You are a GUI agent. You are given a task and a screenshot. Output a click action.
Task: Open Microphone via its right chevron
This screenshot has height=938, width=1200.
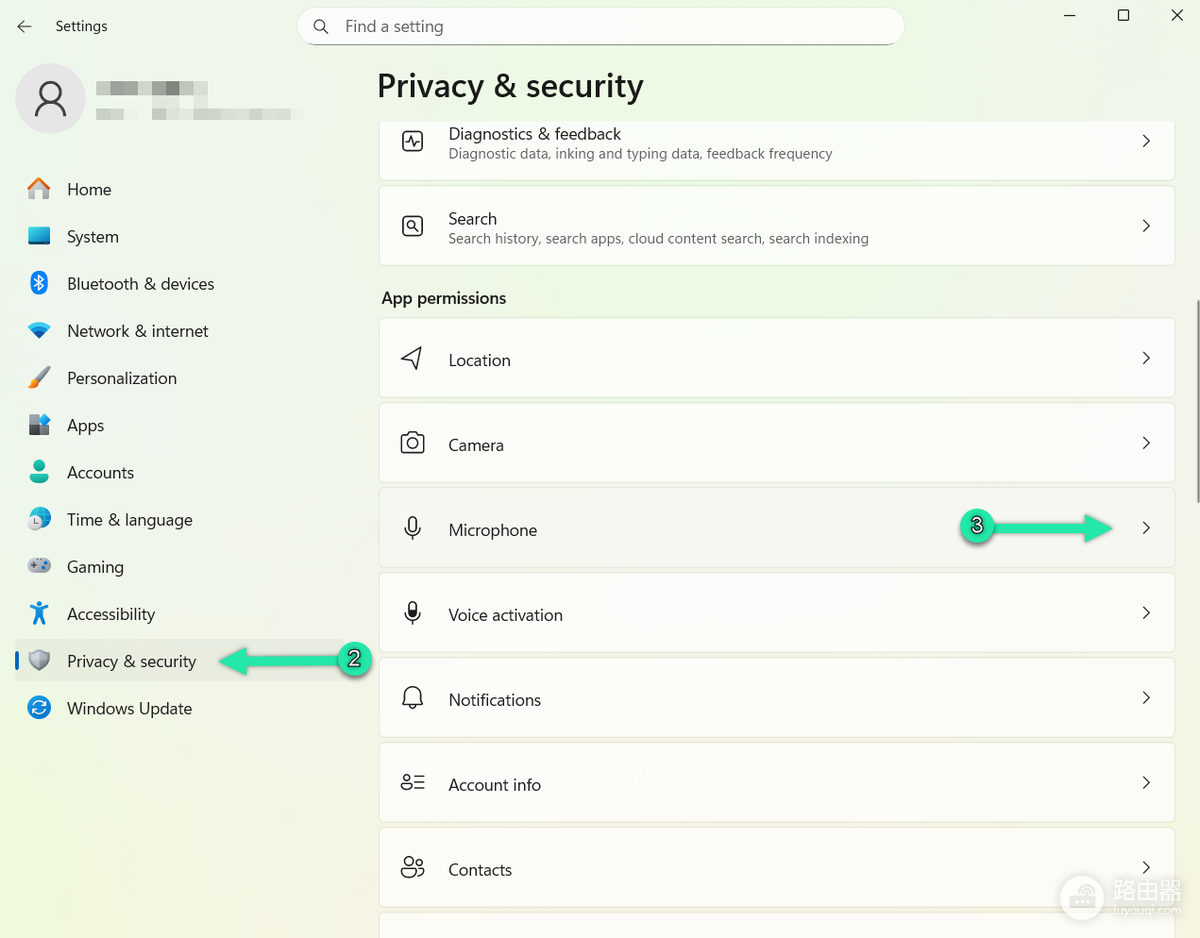pyautogui.click(x=1146, y=528)
